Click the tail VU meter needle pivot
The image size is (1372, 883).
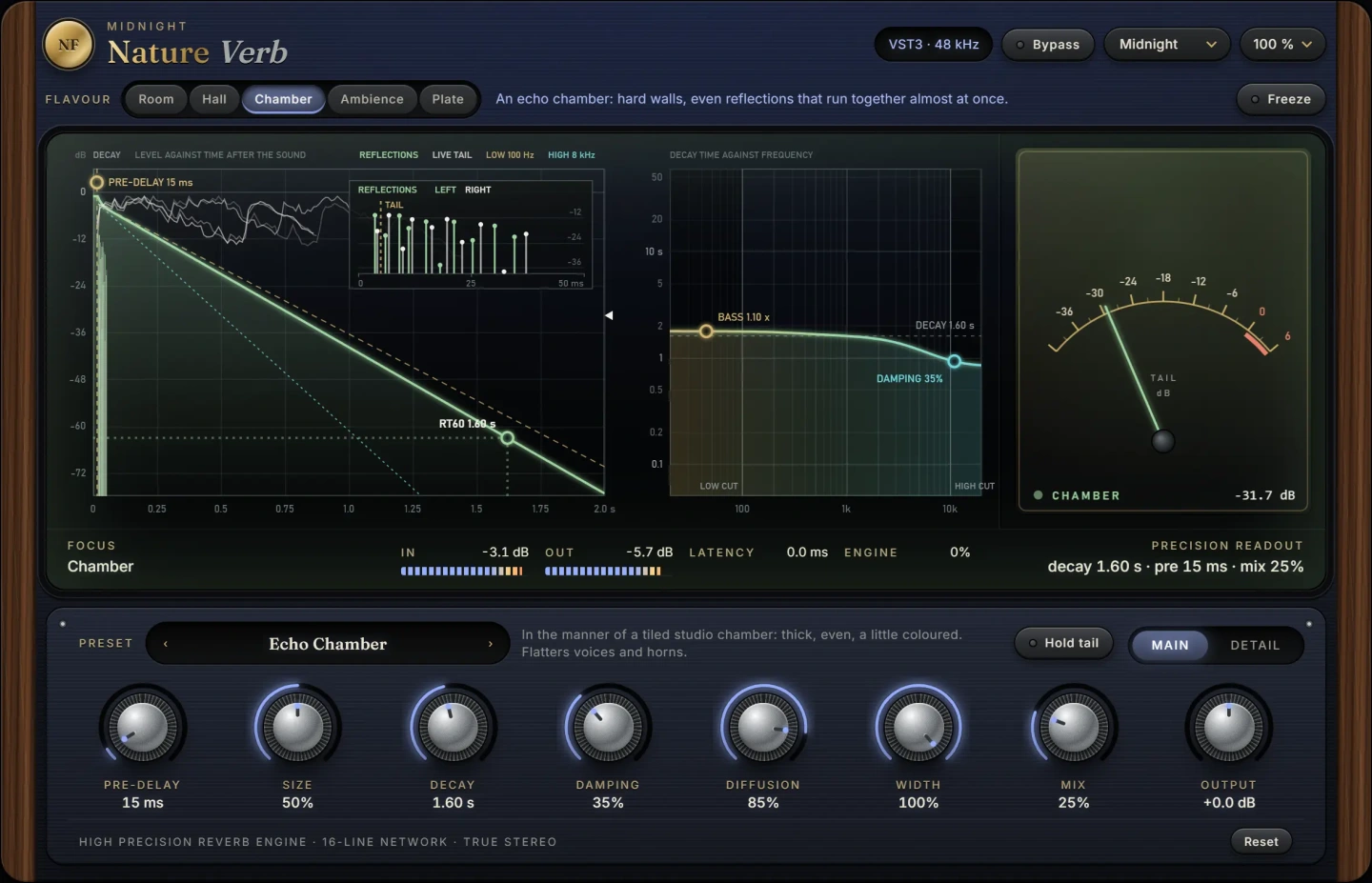[1162, 441]
